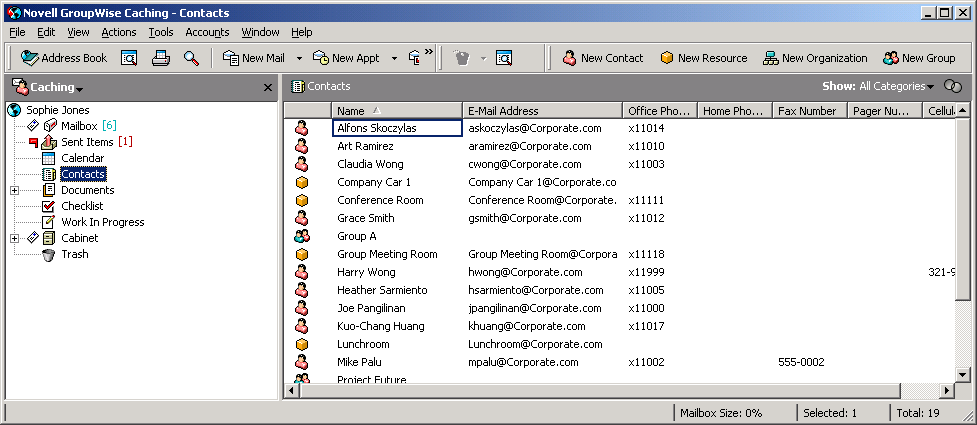Click the New Resource button
The image size is (977, 425).
(x=703, y=58)
